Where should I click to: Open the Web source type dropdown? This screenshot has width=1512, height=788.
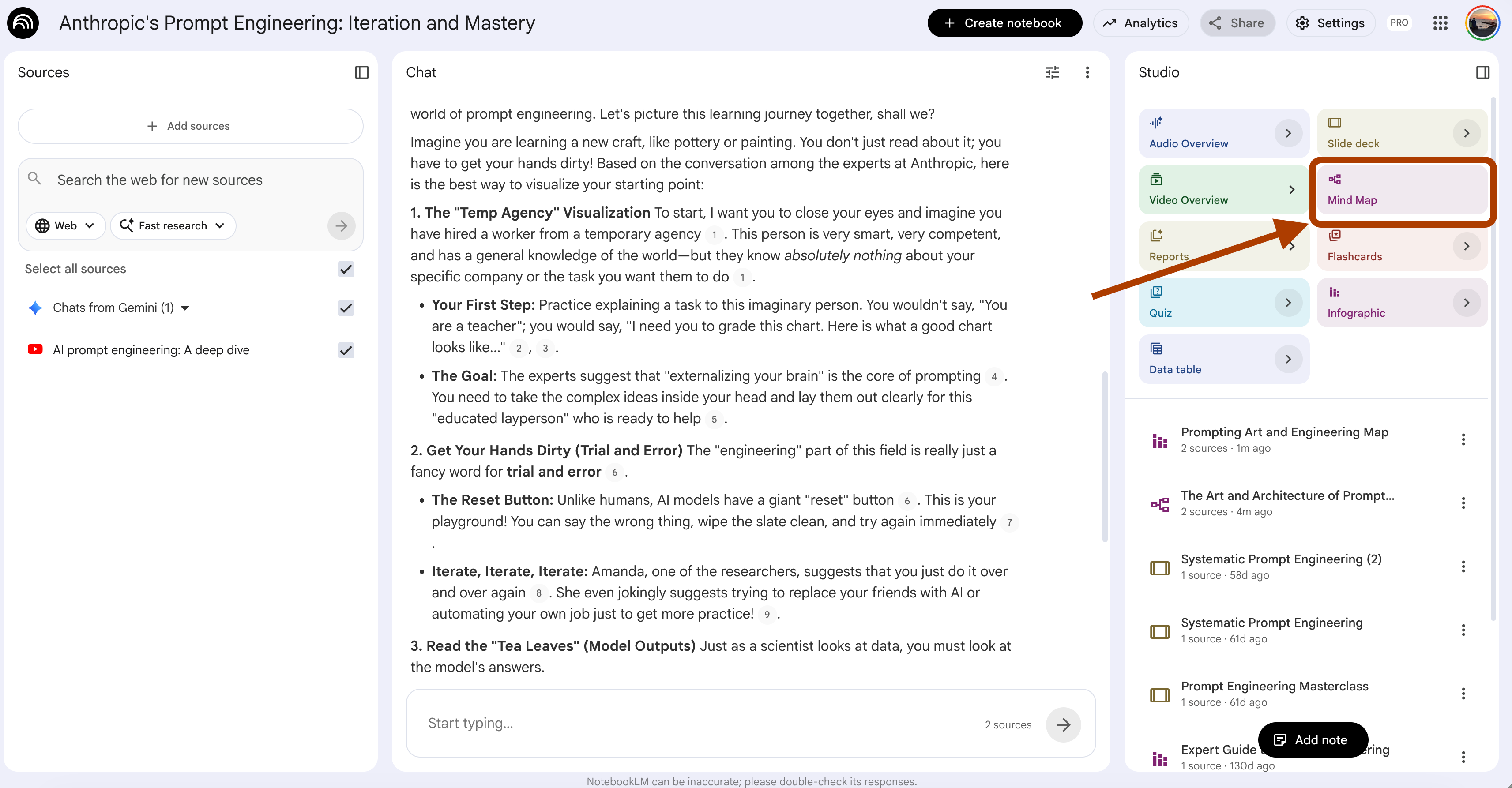[x=65, y=226]
